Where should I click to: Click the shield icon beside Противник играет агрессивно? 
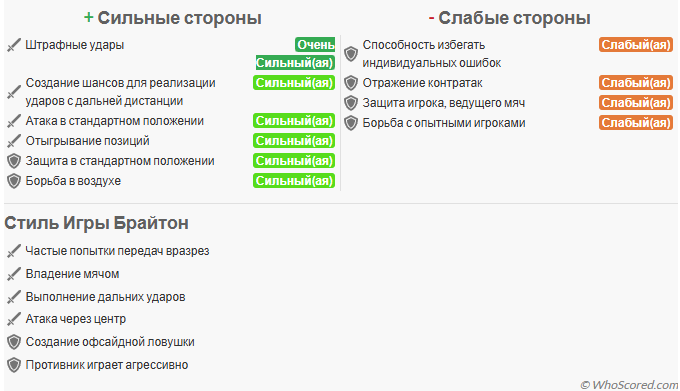coord(14,365)
